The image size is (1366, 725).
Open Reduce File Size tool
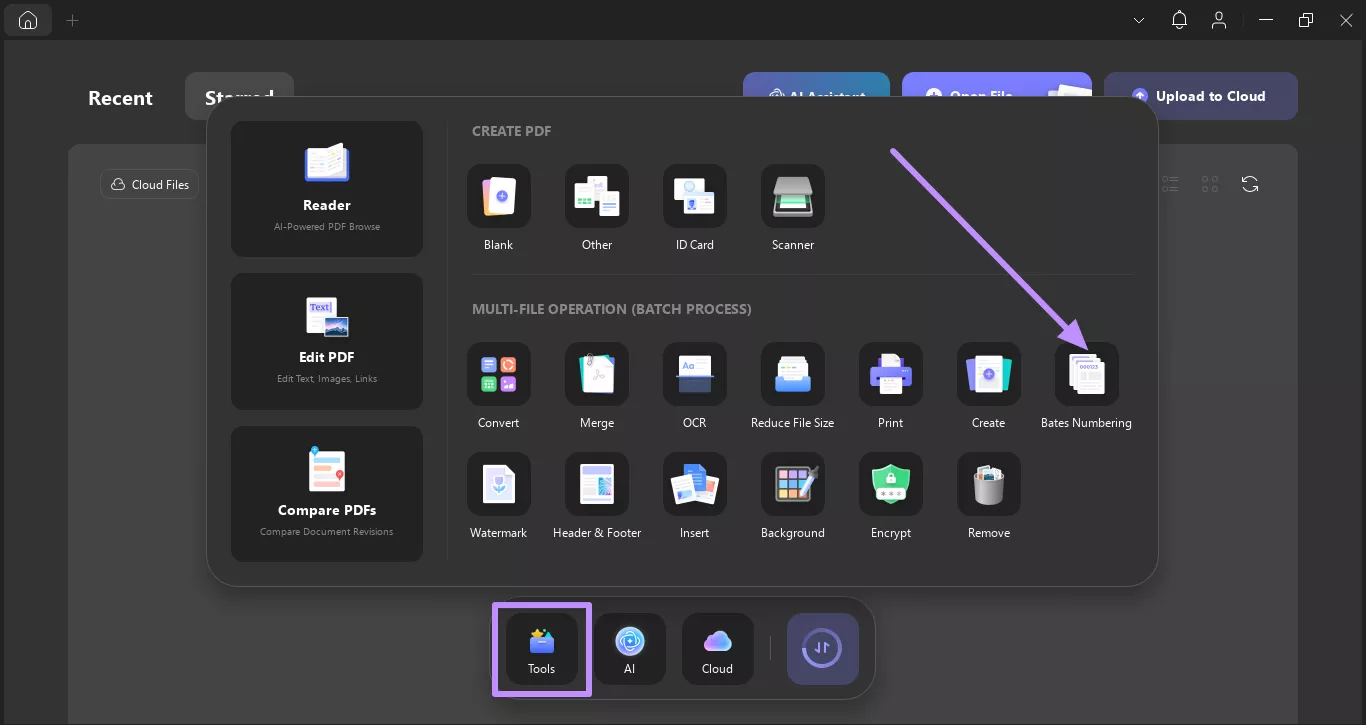pos(792,375)
